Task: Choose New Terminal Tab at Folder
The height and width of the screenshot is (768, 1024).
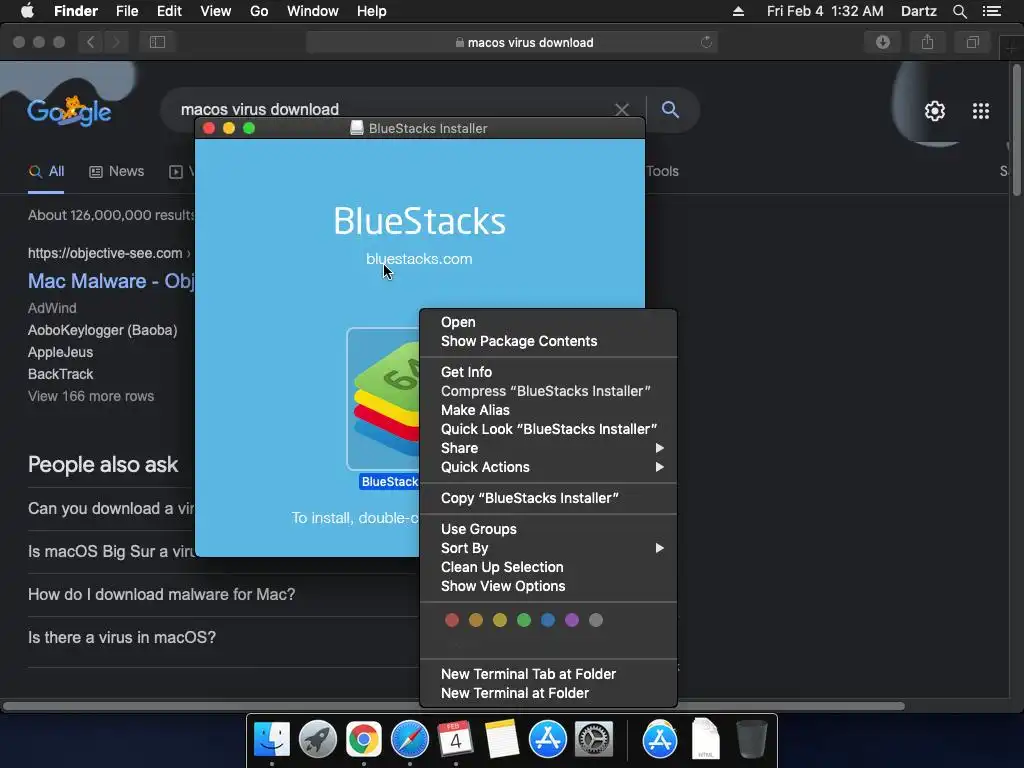Action: [548, 674]
